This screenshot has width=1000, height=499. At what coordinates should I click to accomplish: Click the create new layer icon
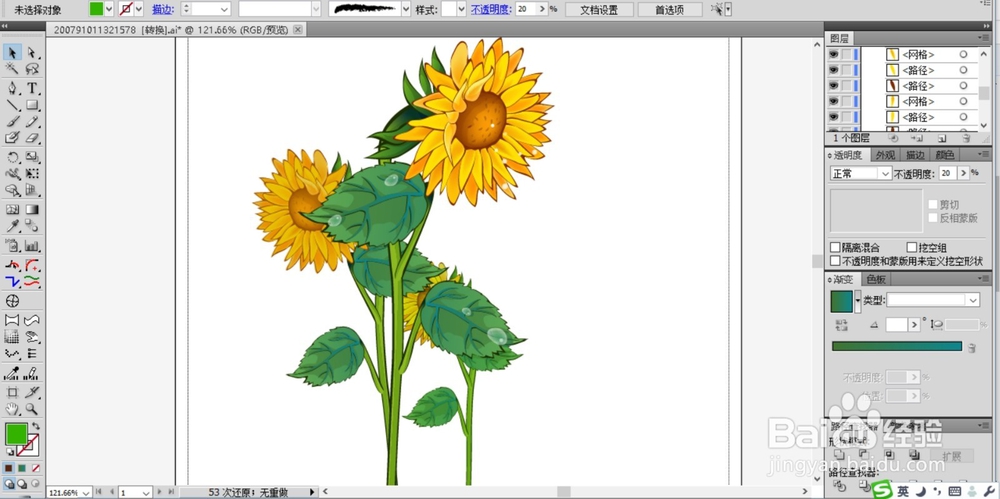pos(940,138)
